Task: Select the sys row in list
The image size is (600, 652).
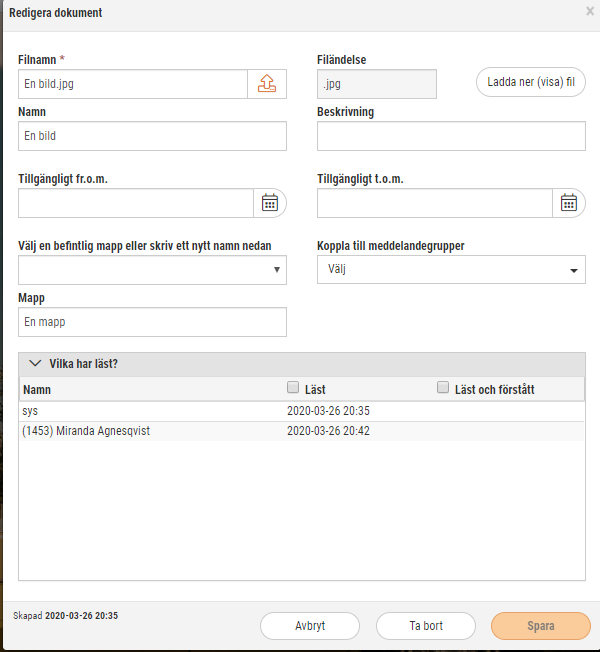Action: (x=301, y=411)
